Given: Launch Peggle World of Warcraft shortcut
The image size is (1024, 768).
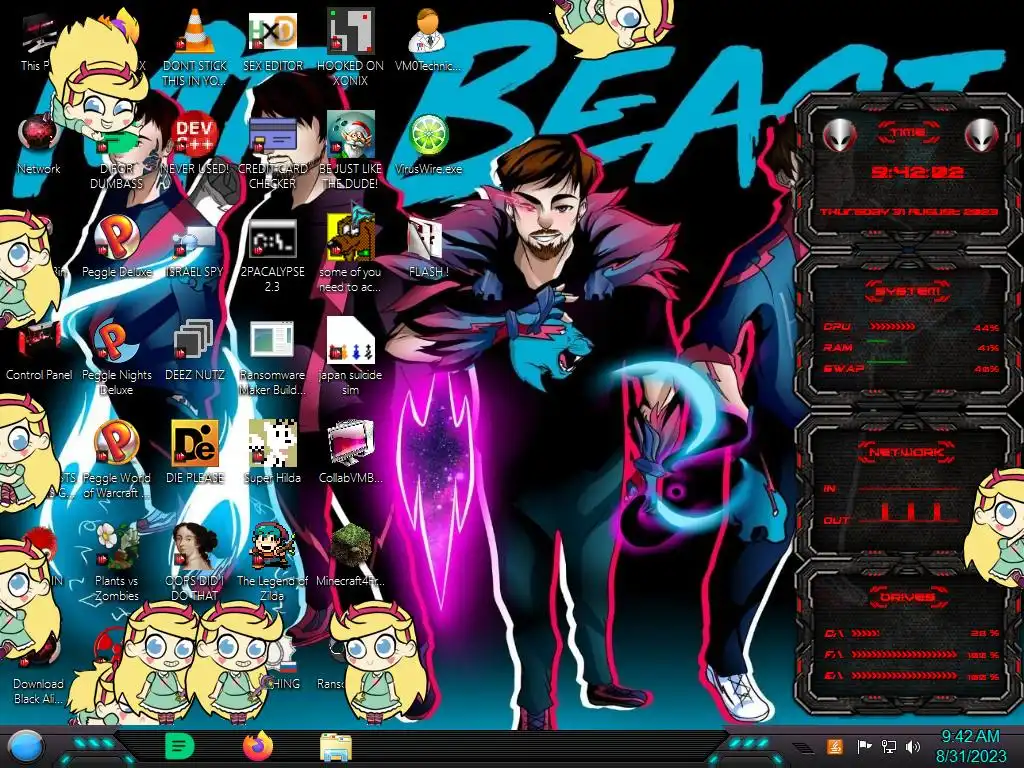Looking at the screenshot, I should [116, 444].
